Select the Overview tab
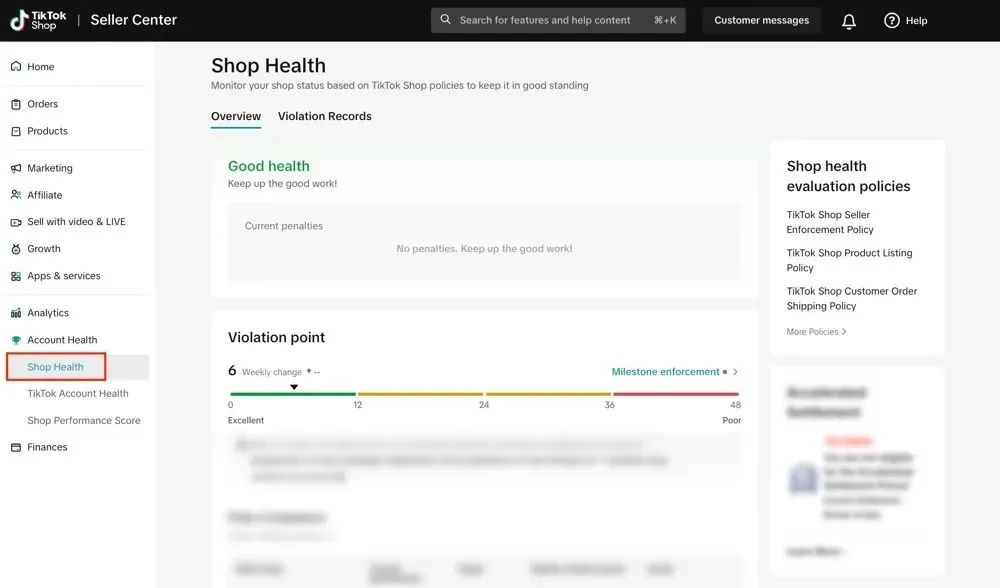This screenshot has width=1000, height=588. 236,116
